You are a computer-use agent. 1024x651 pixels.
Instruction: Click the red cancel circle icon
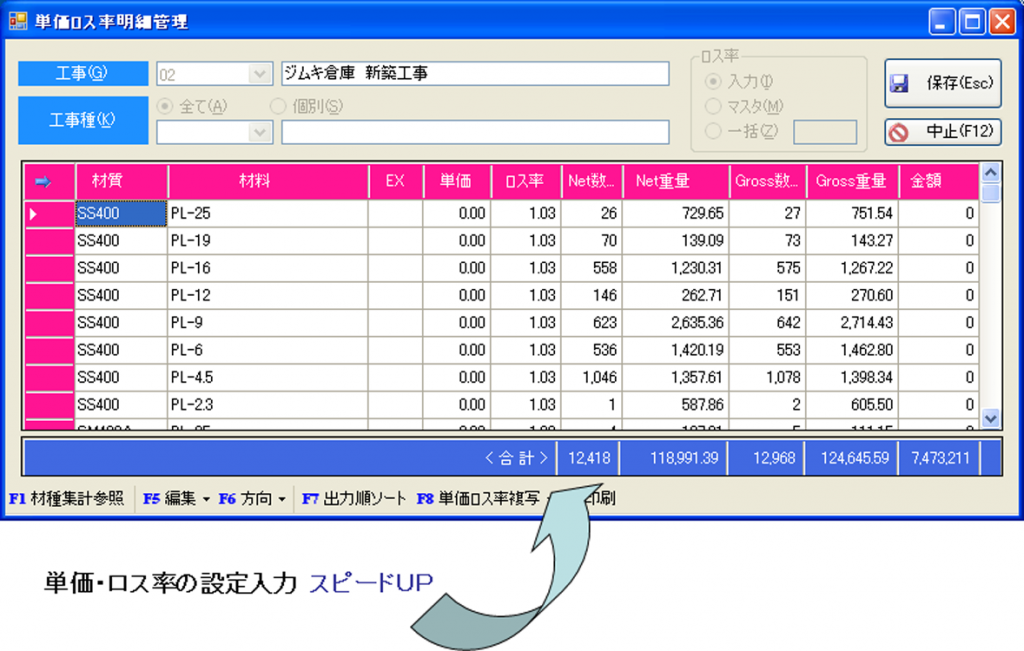899,133
